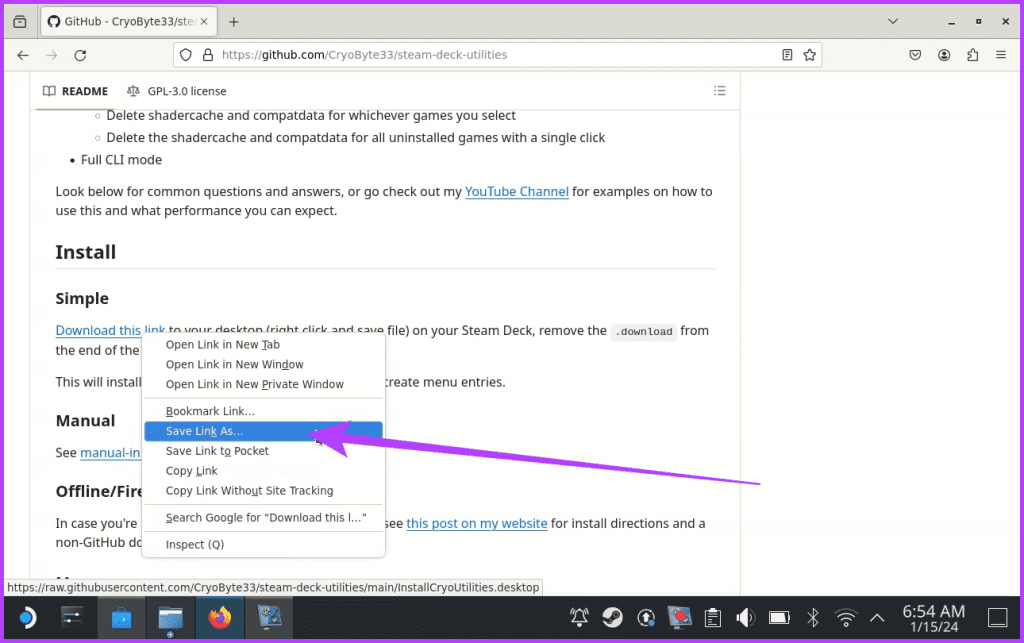
Task: Save page to Pocket via toolbar icon
Action: (x=915, y=54)
